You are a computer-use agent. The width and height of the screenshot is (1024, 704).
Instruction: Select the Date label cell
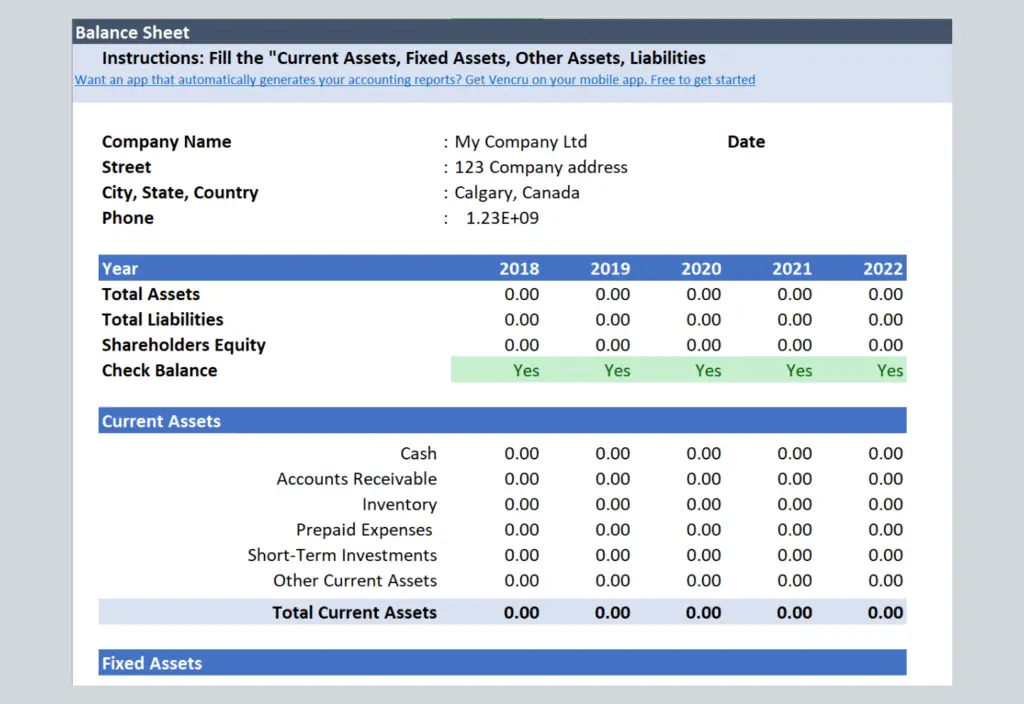tap(746, 142)
